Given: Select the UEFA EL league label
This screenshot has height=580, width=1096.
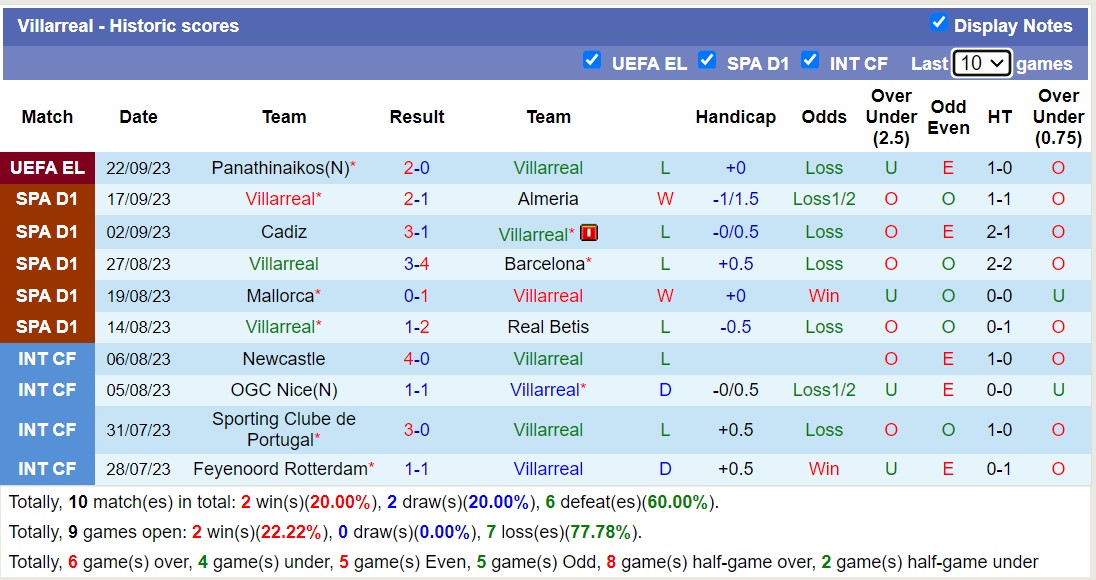Looking at the screenshot, I should pos(48,168).
